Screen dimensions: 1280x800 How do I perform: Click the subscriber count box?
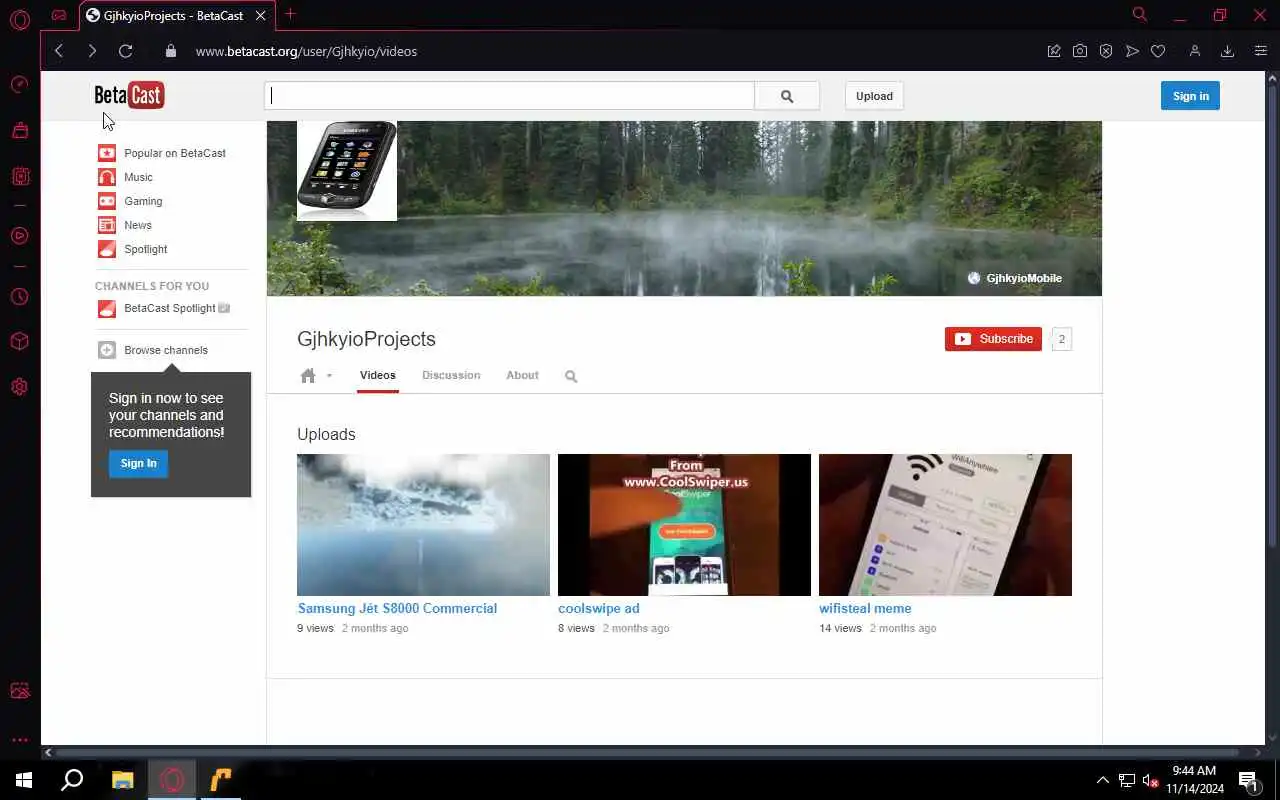click(1061, 339)
